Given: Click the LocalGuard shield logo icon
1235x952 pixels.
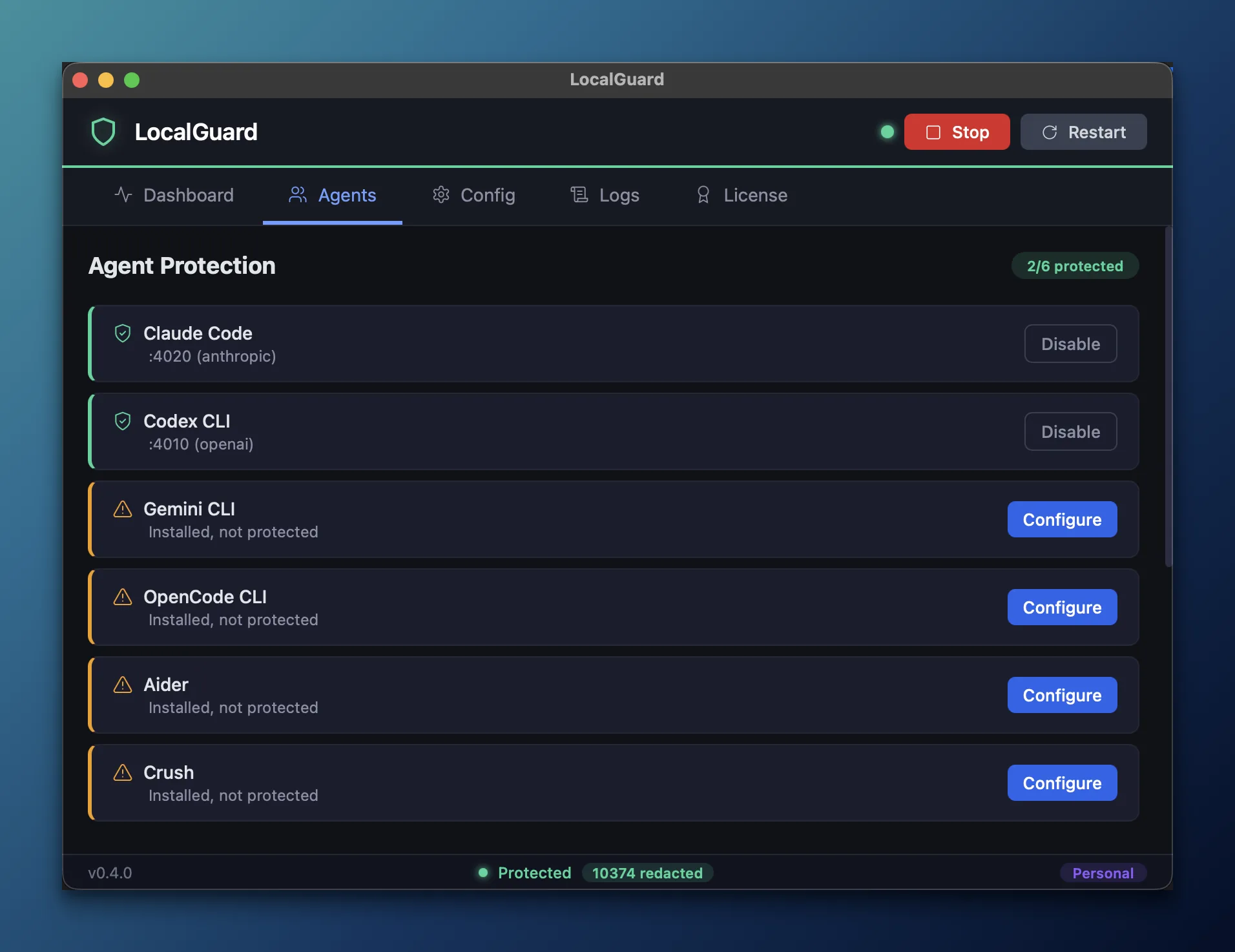Looking at the screenshot, I should point(103,132).
